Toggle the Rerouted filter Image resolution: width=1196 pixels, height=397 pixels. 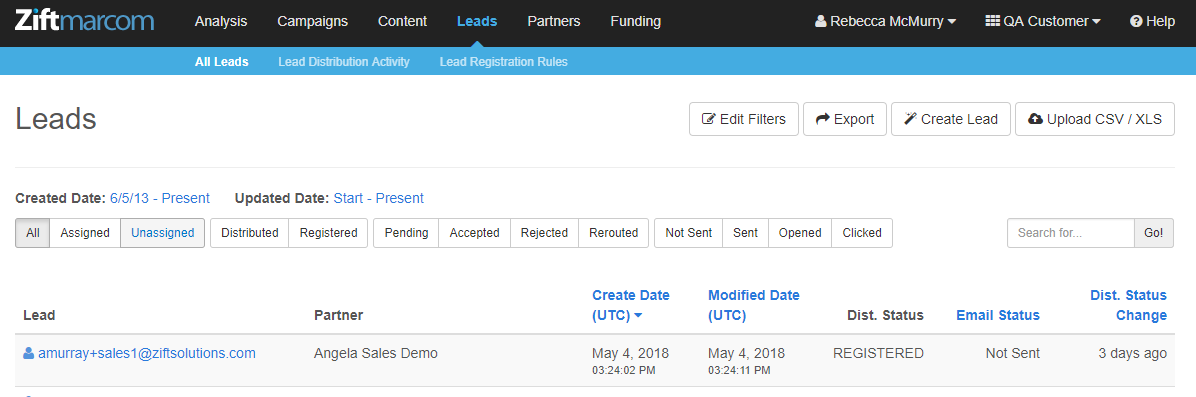[x=613, y=233]
